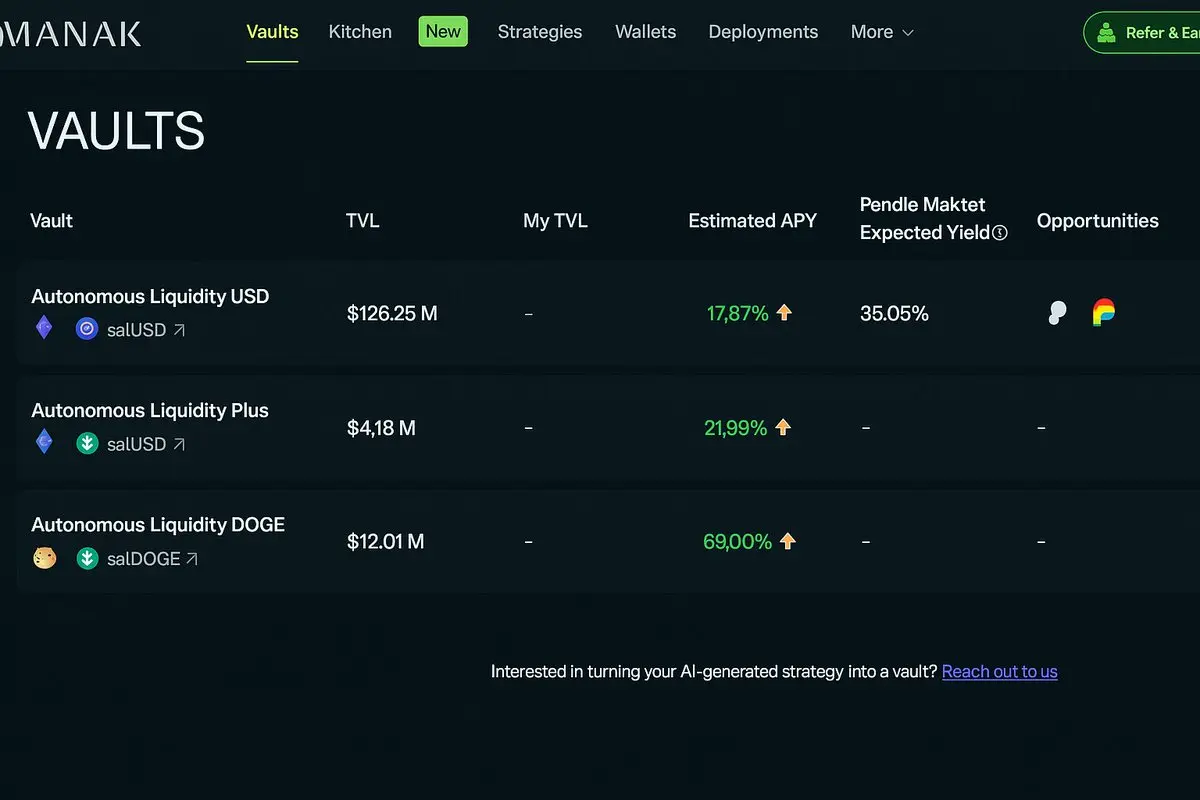Screen dimensions: 1200x800
Task: Click the blue salUSD token icon in first row
Action: point(87,328)
